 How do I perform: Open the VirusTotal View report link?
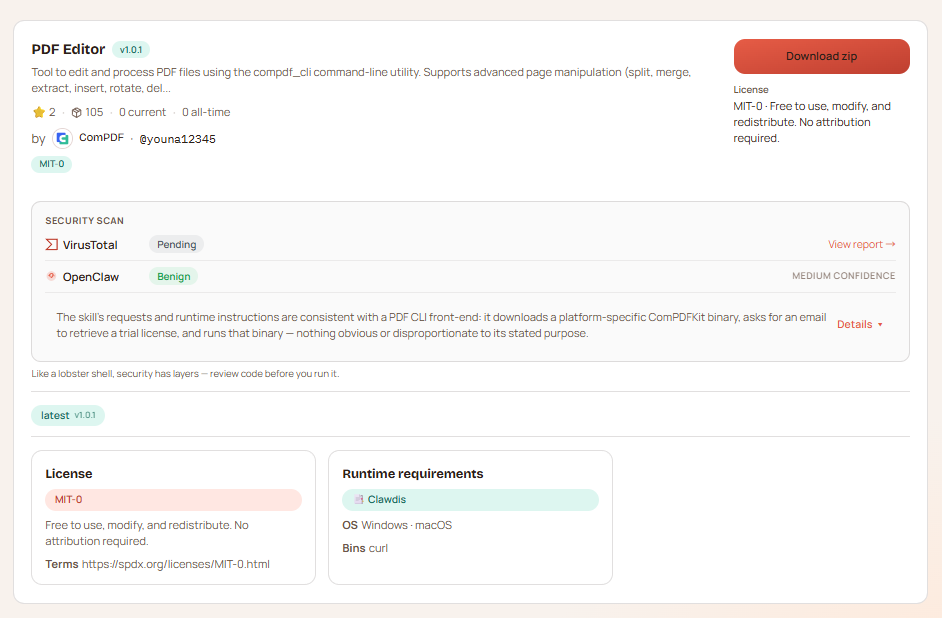(x=861, y=244)
